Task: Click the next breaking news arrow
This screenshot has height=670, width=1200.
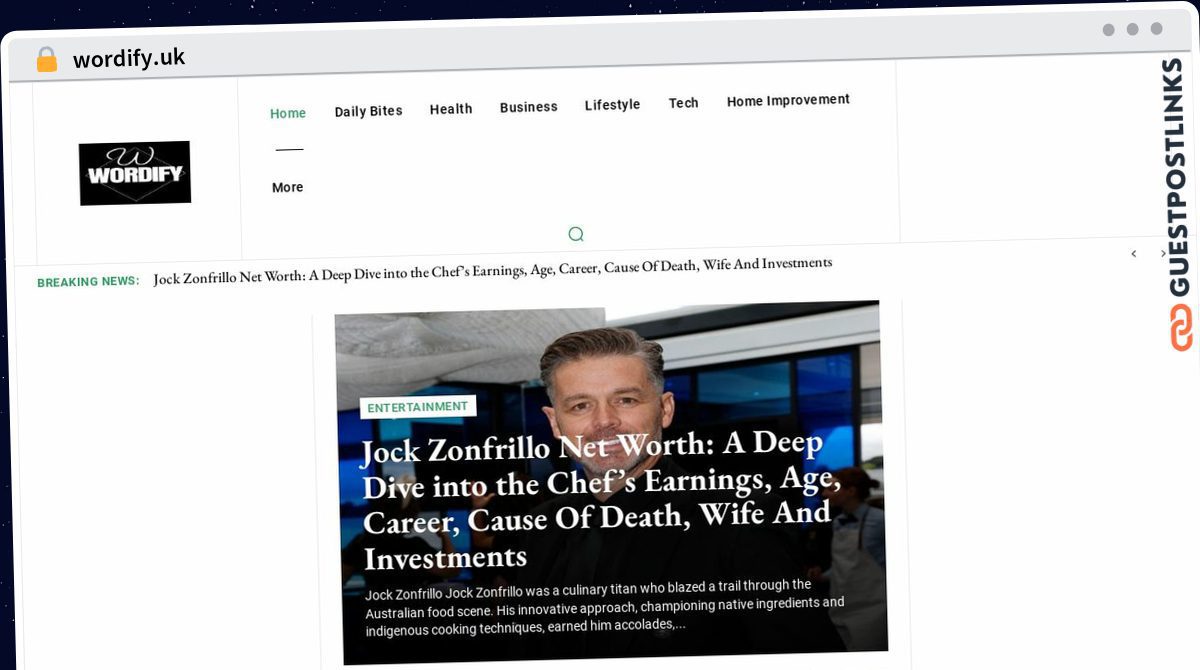Action: tap(1162, 254)
